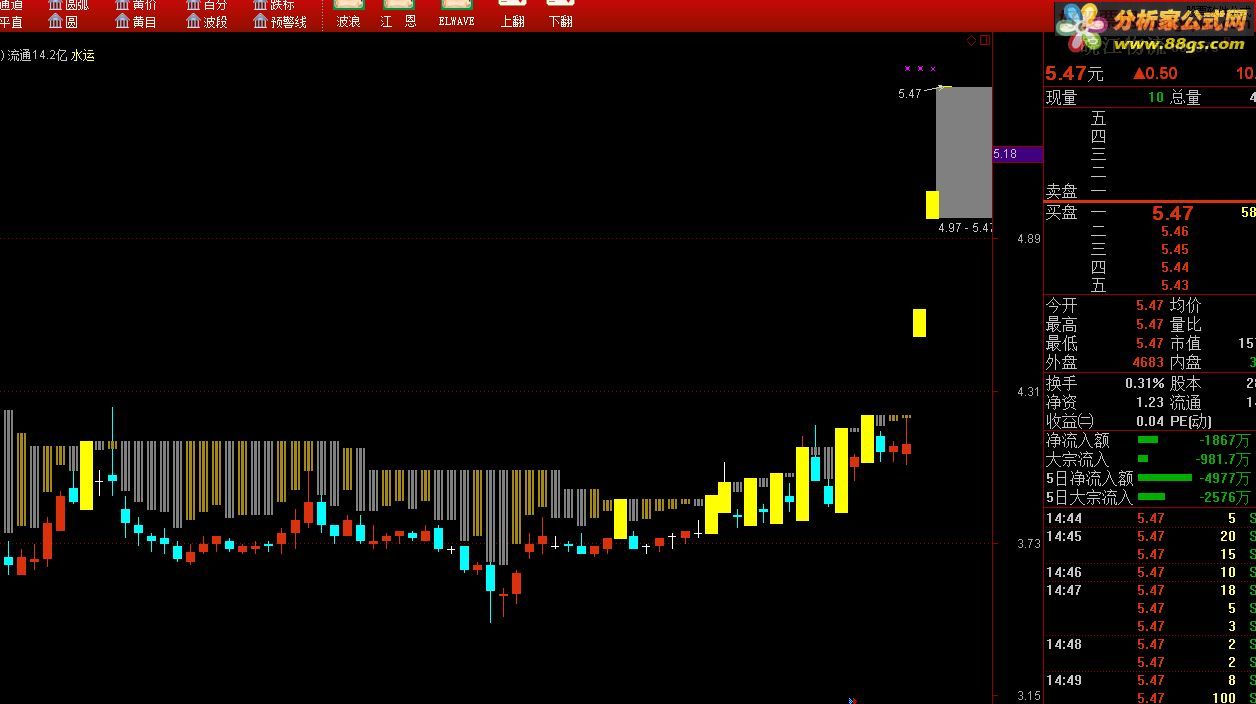The width and height of the screenshot is (1256, 704).
Task: Click the 14:47 trade tick row
Action: [1150, 590]
